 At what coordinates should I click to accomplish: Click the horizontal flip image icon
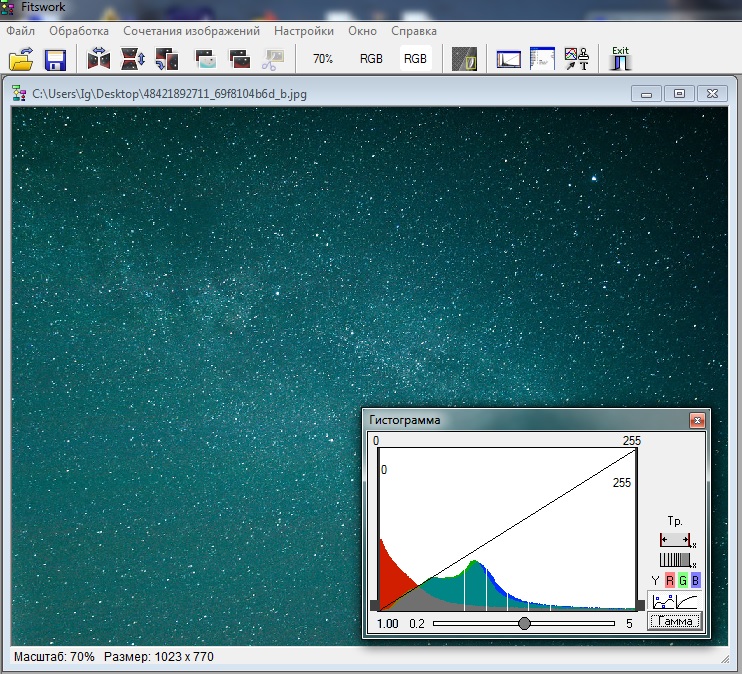(x=99, y=59)
